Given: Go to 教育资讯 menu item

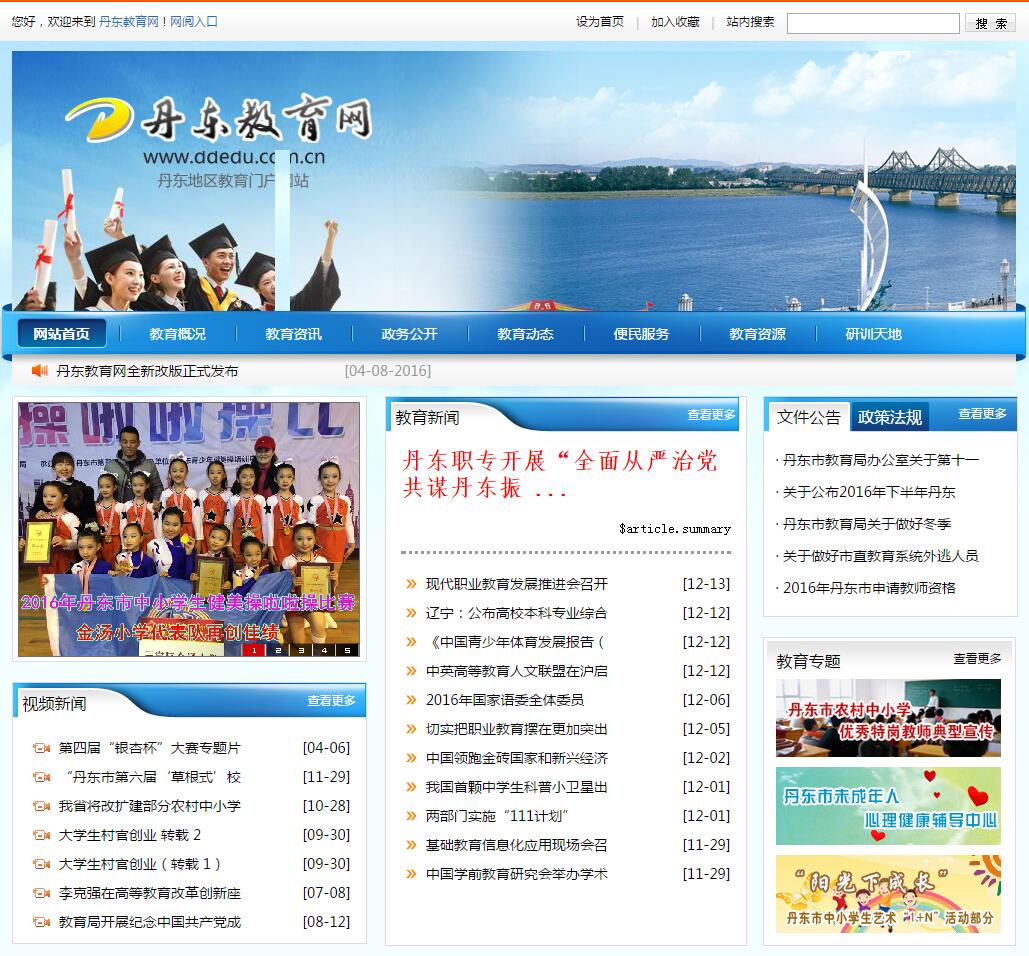Looking at the screenshot, I should pyautogui.click(x=293, y=334).
